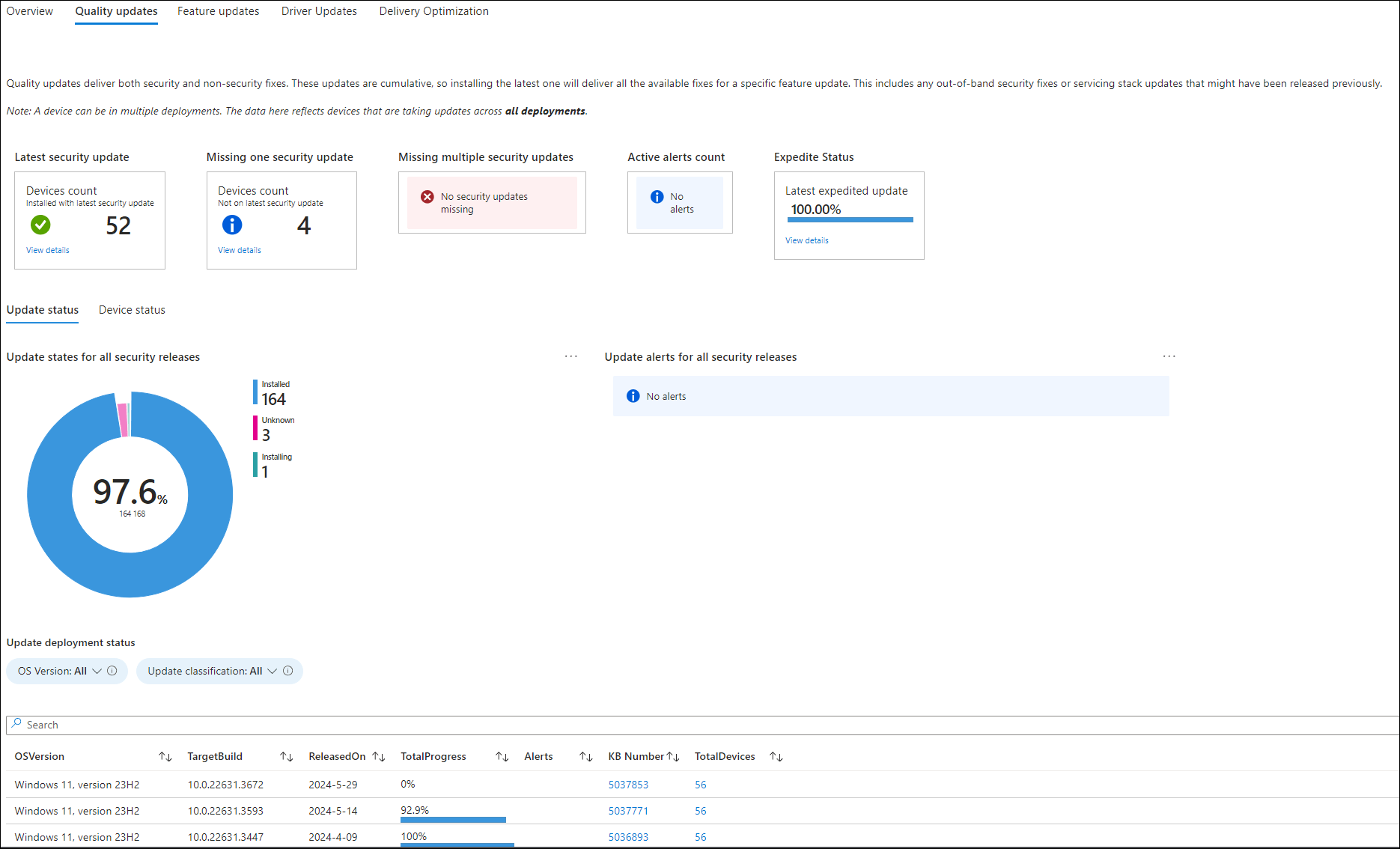Click TotalDevices 56 for build 10.0.22631.3672

click(701, 785)
